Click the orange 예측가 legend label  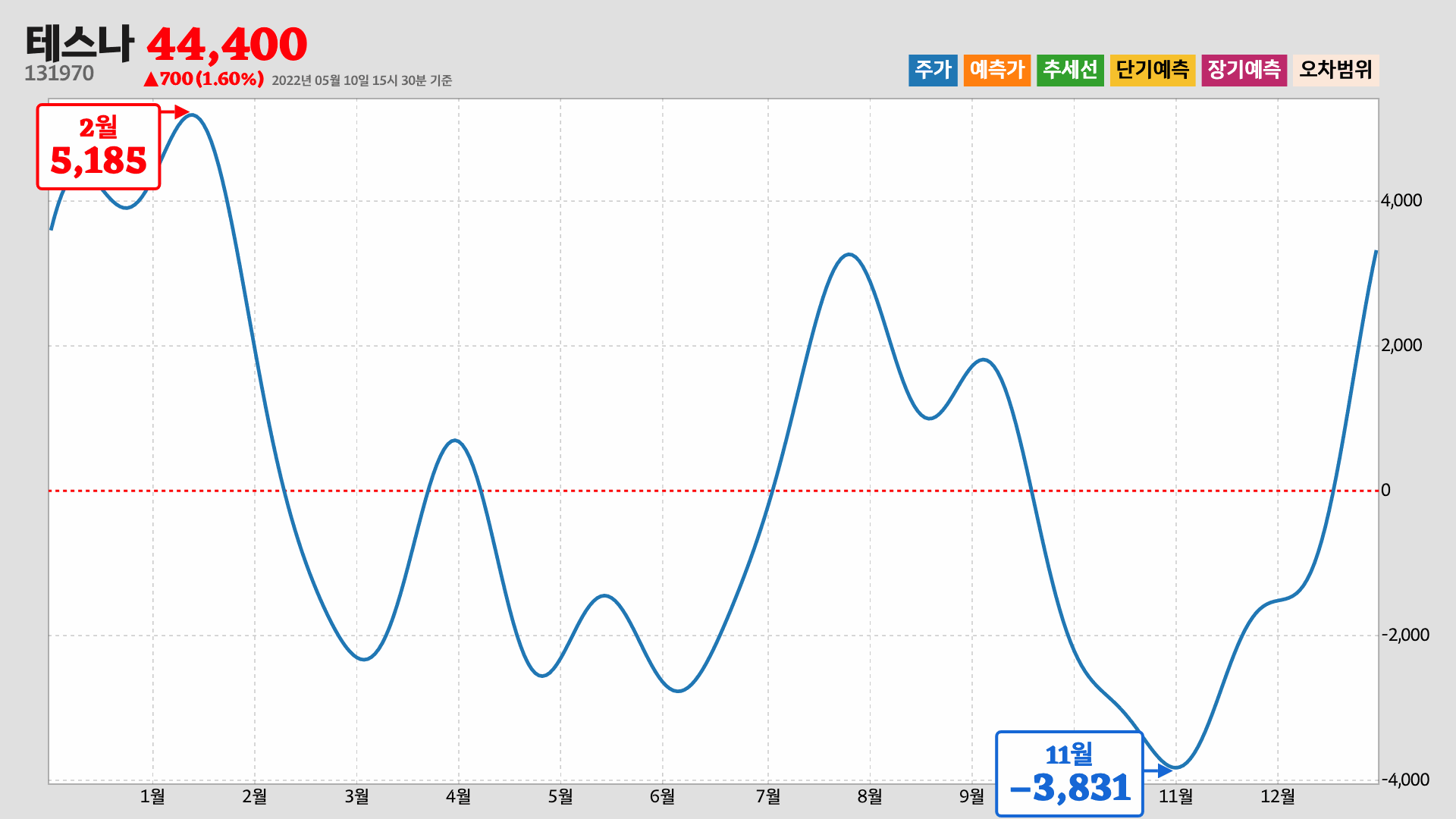(x=997, y=70)
